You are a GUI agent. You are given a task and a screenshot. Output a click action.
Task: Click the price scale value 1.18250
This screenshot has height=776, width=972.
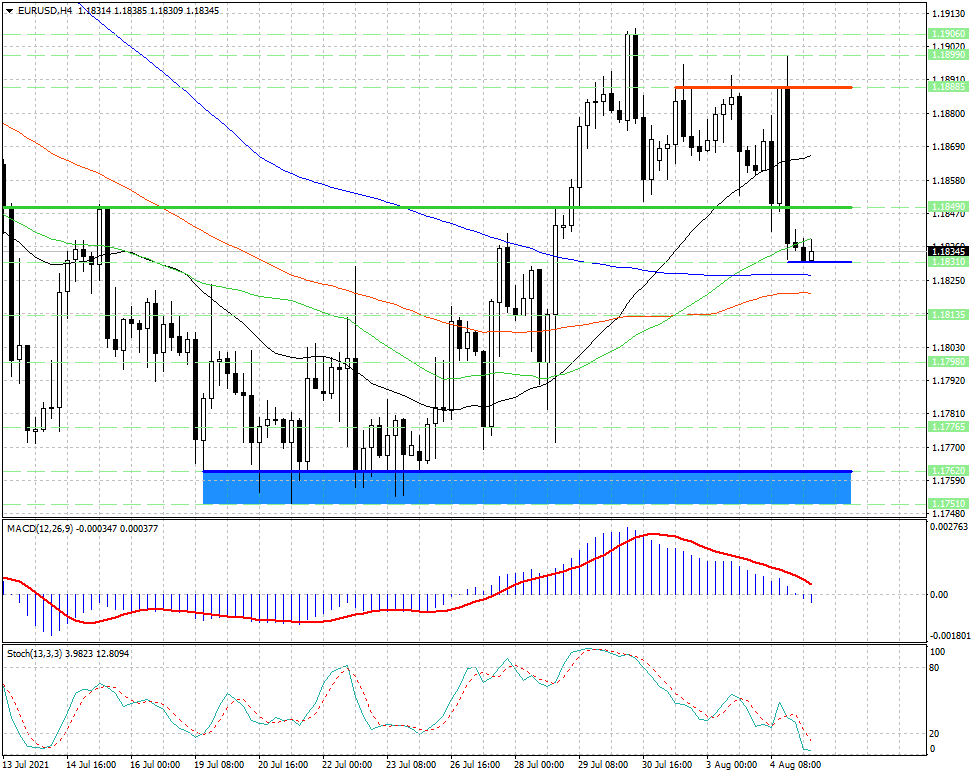[948, 281]
